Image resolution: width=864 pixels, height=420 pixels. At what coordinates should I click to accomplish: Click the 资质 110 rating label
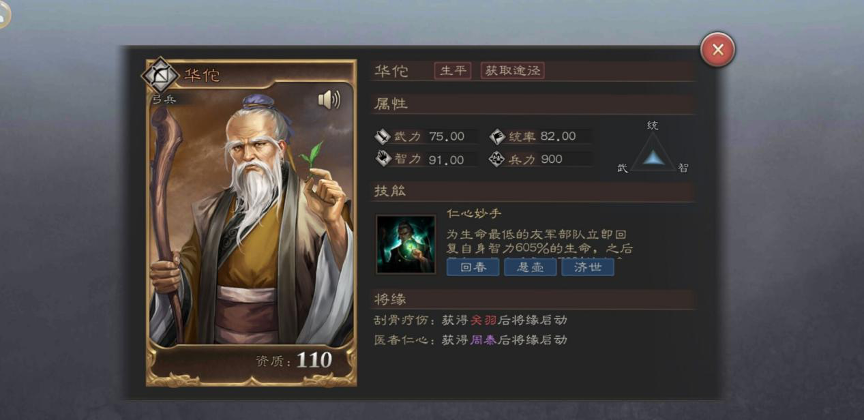[x=294, y=360]
